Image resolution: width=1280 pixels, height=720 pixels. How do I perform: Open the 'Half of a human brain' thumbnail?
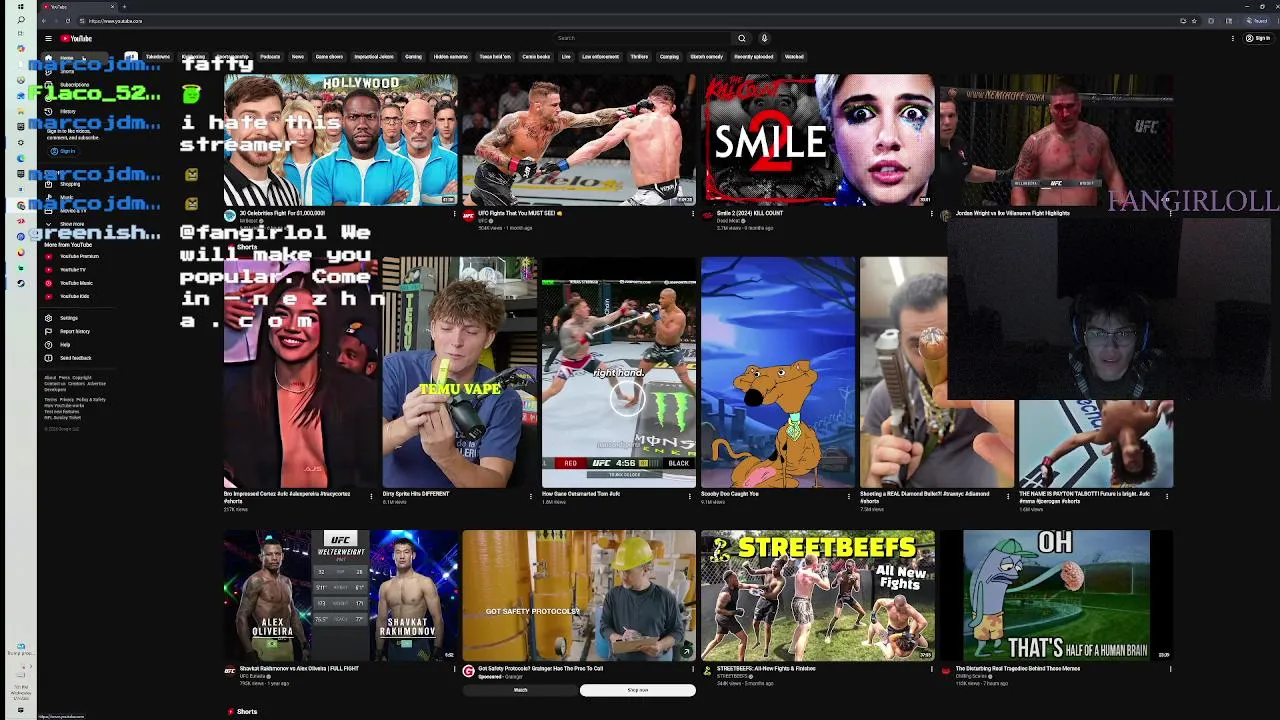tap(1057, 595)
